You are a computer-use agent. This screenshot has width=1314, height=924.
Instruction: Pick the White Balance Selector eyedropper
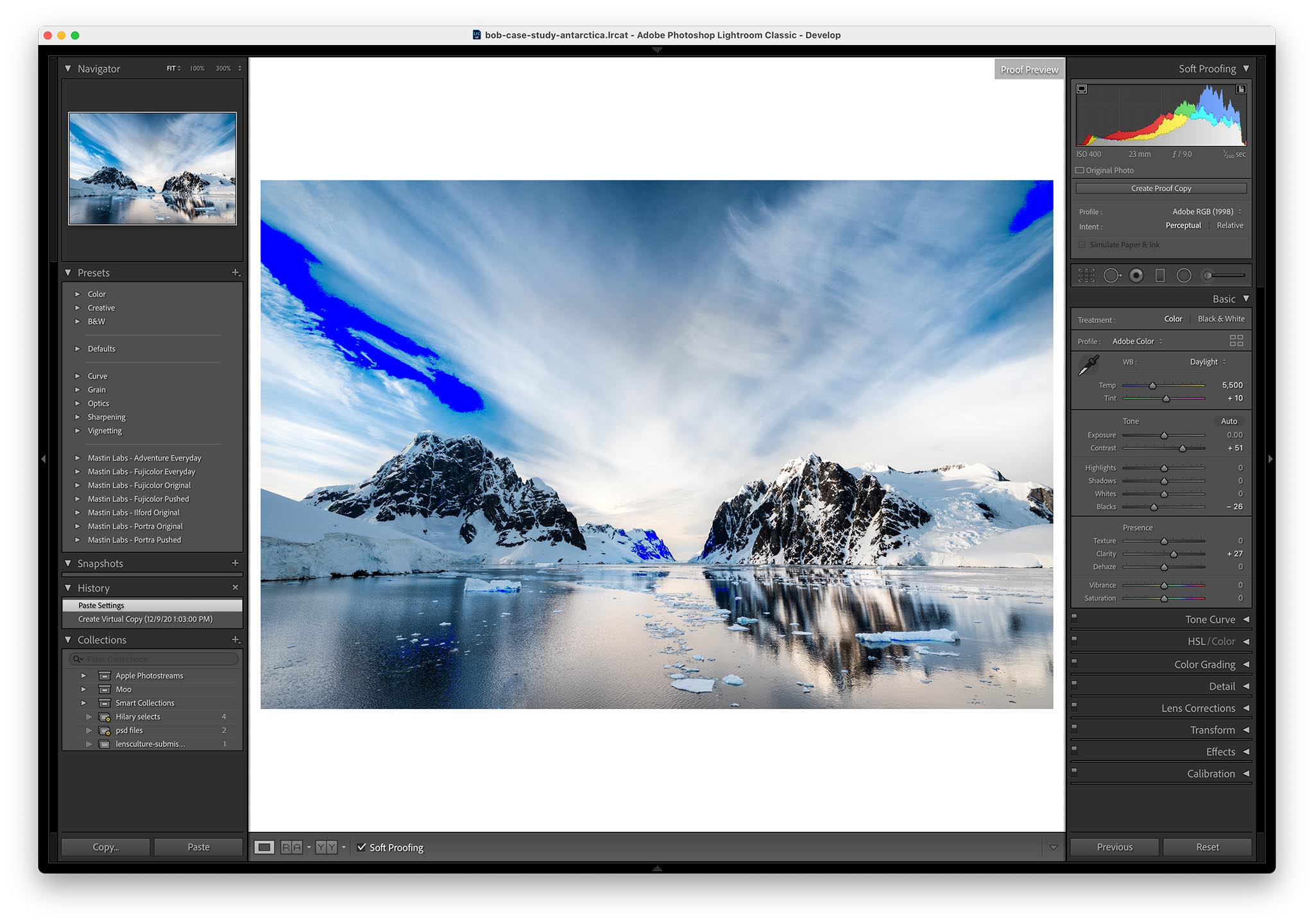(x=1089, y=364)
